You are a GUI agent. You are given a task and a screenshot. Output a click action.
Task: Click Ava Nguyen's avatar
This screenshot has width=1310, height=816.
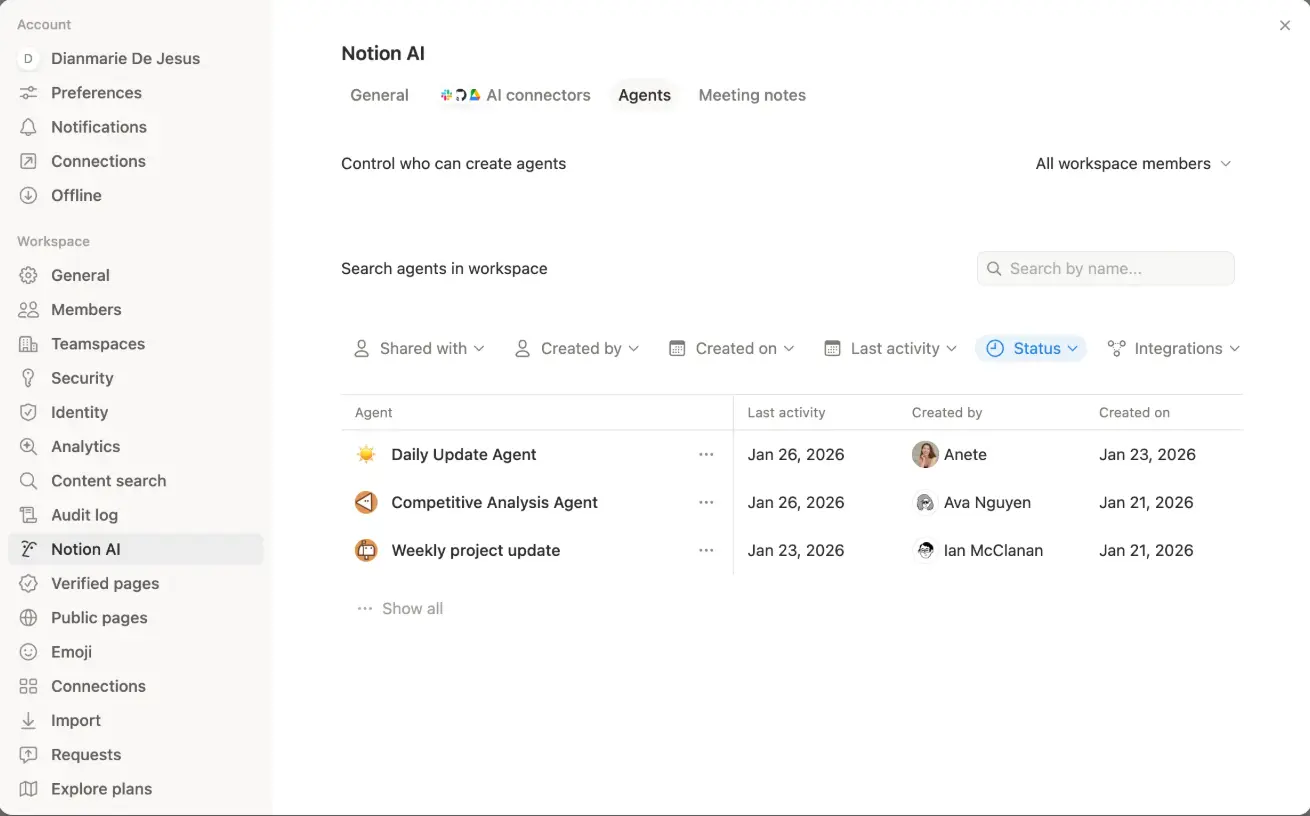(x=925, y=502)
